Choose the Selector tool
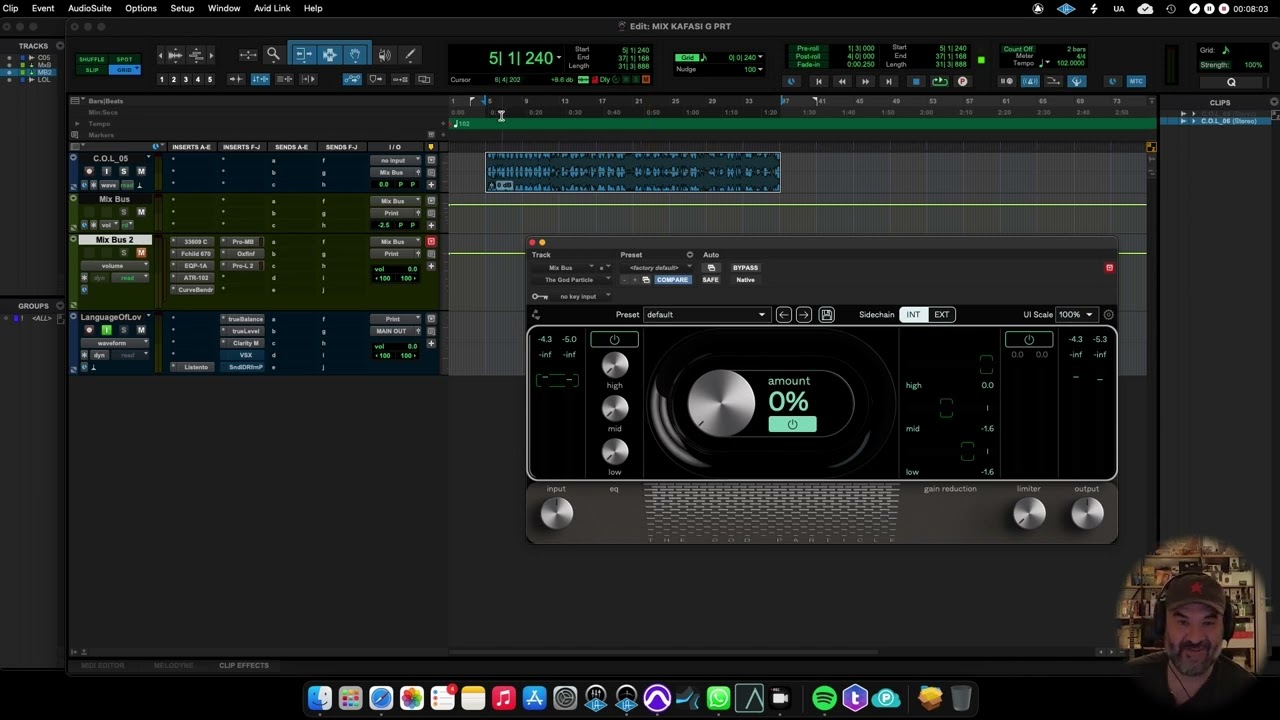 click(x=329, y=55)
